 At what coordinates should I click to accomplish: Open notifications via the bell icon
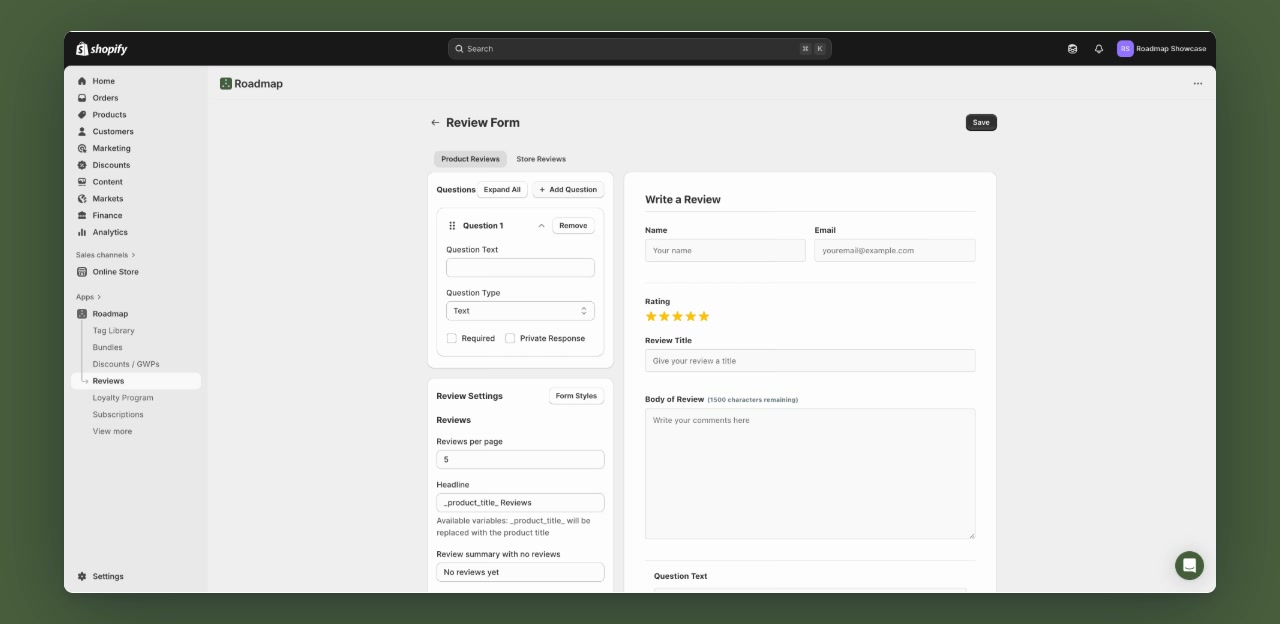coord(1098,48)
